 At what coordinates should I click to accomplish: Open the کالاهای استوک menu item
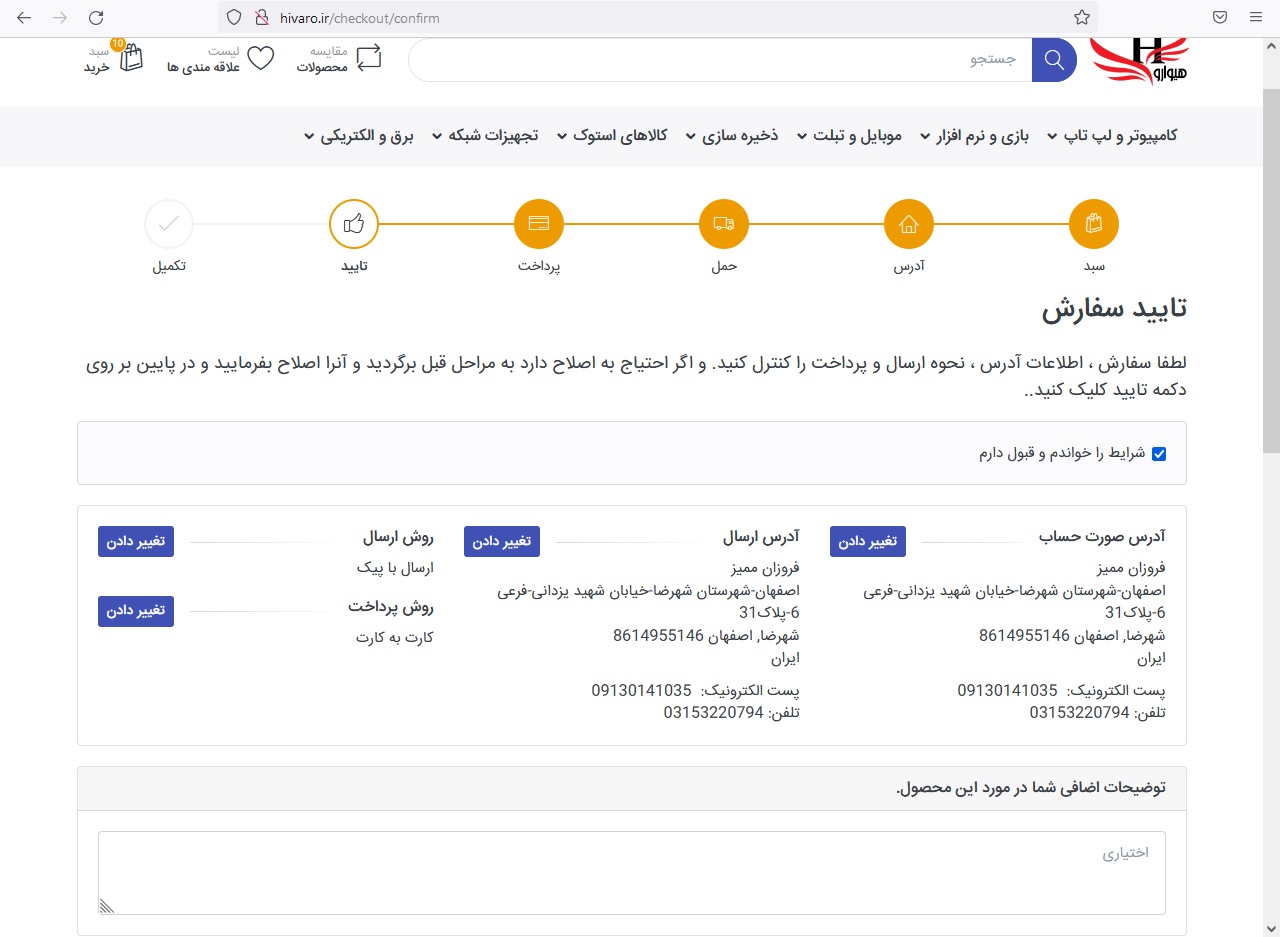click(x=613, y=136)
